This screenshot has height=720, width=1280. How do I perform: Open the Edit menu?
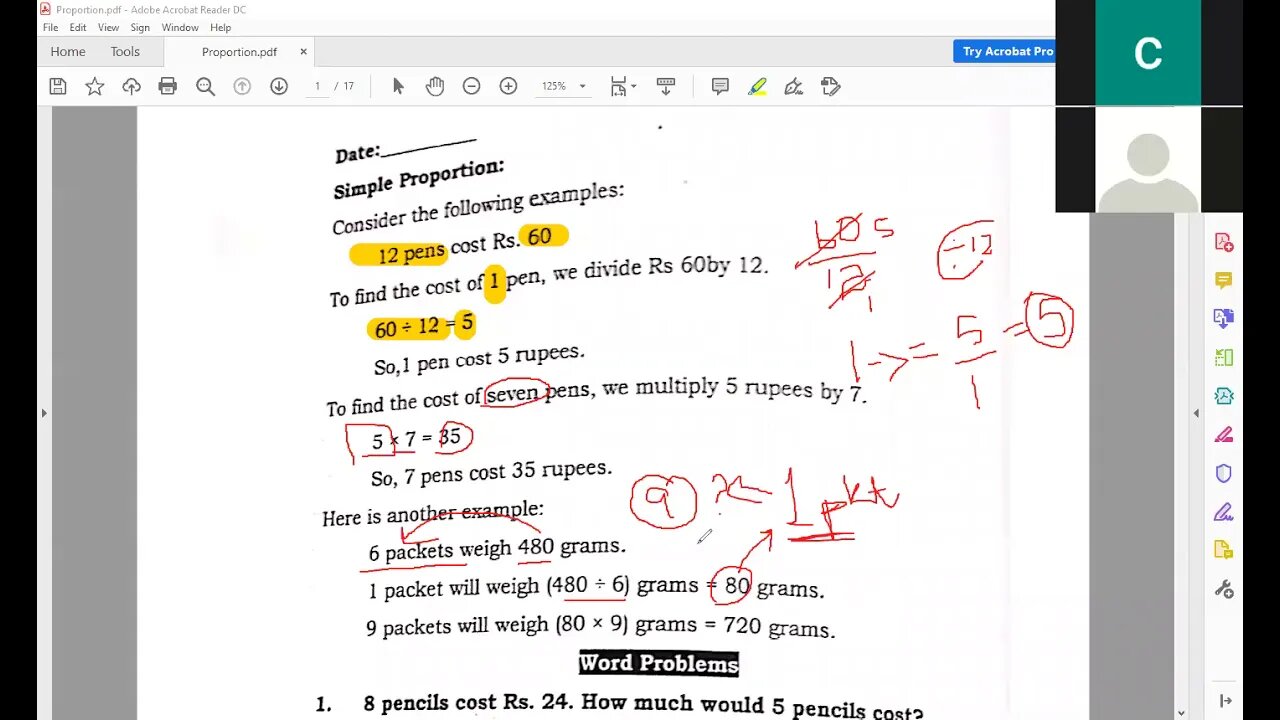(78, 28)
